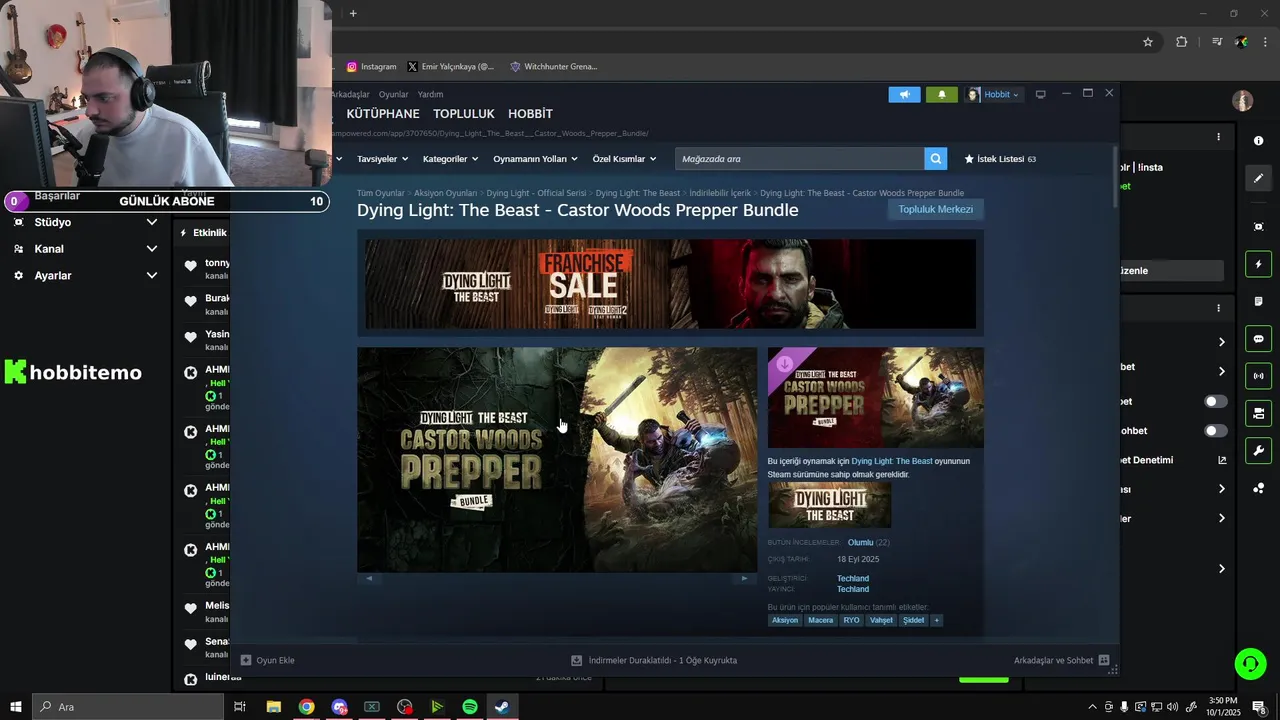
Task: Add a tag with the plus button
Action: [937, 620]
